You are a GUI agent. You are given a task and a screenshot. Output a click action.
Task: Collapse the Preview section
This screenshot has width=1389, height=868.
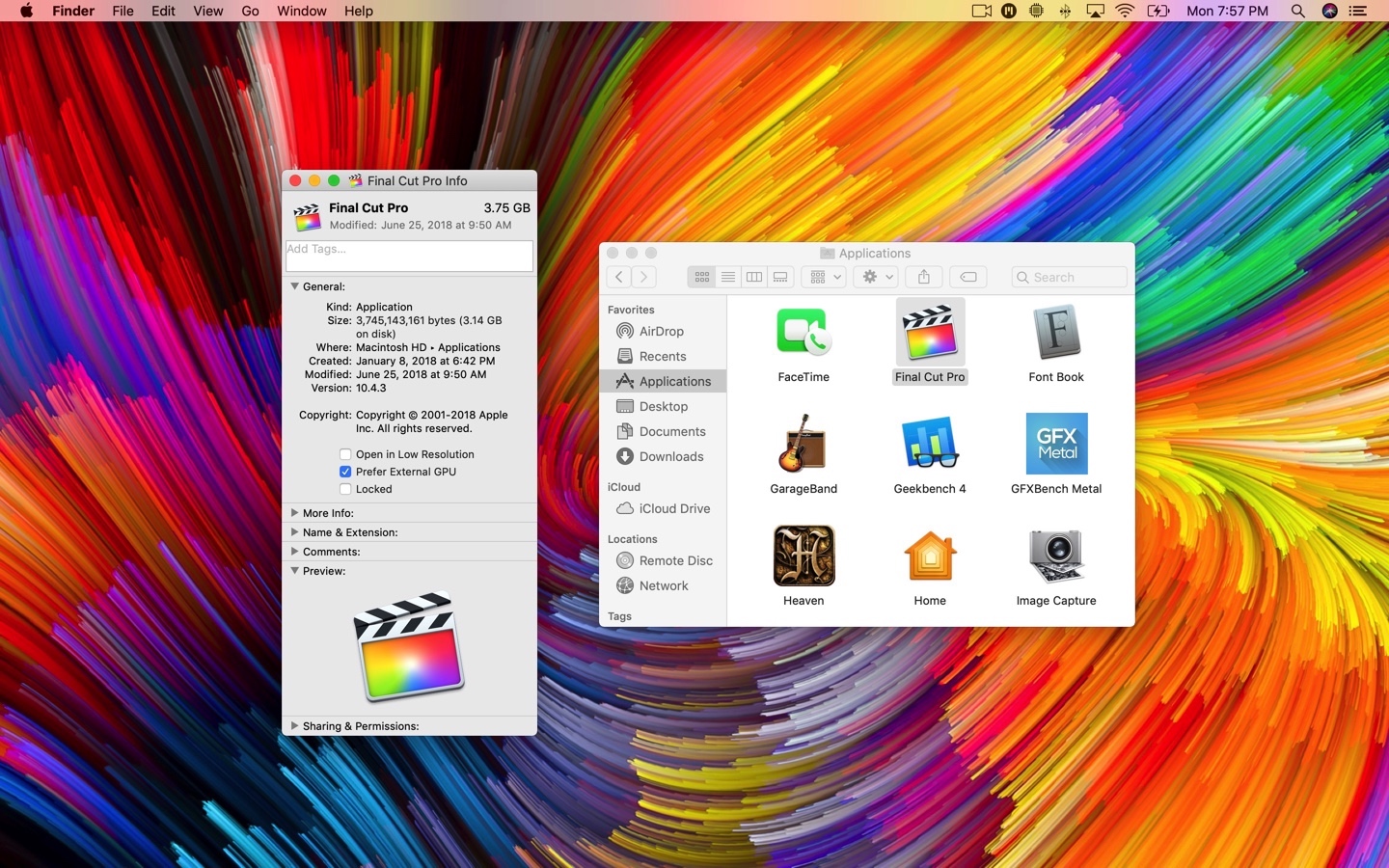(x=294, y=571)
